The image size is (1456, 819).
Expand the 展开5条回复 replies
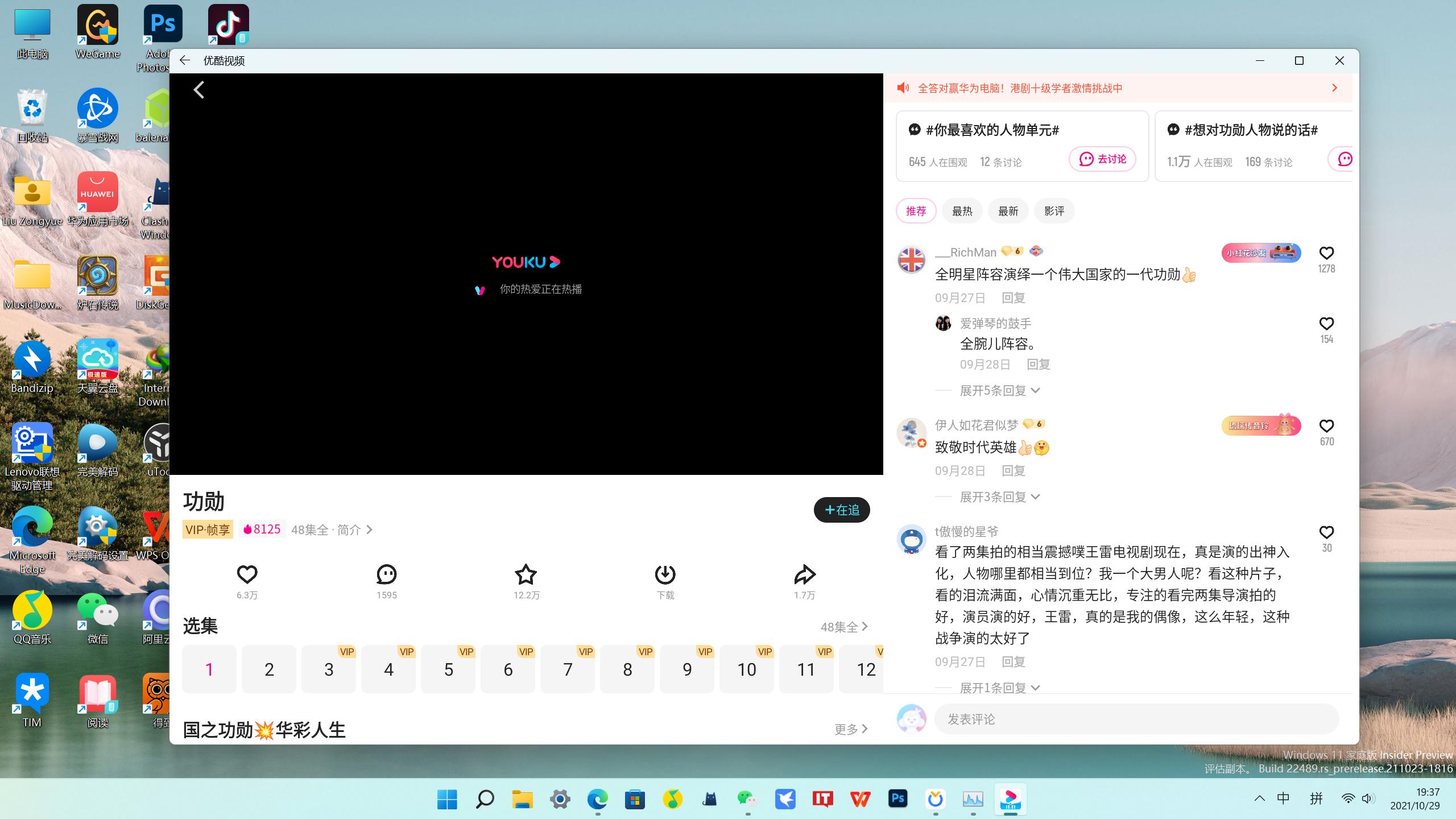point(999,390)
